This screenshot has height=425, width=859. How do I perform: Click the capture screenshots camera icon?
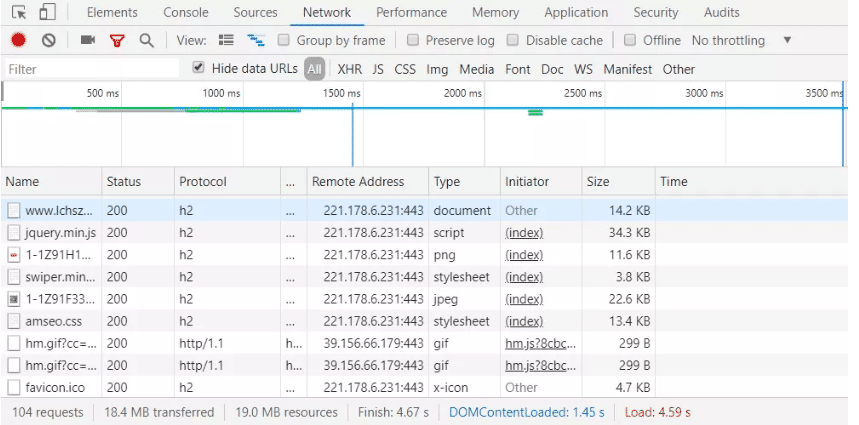point(88,40)
